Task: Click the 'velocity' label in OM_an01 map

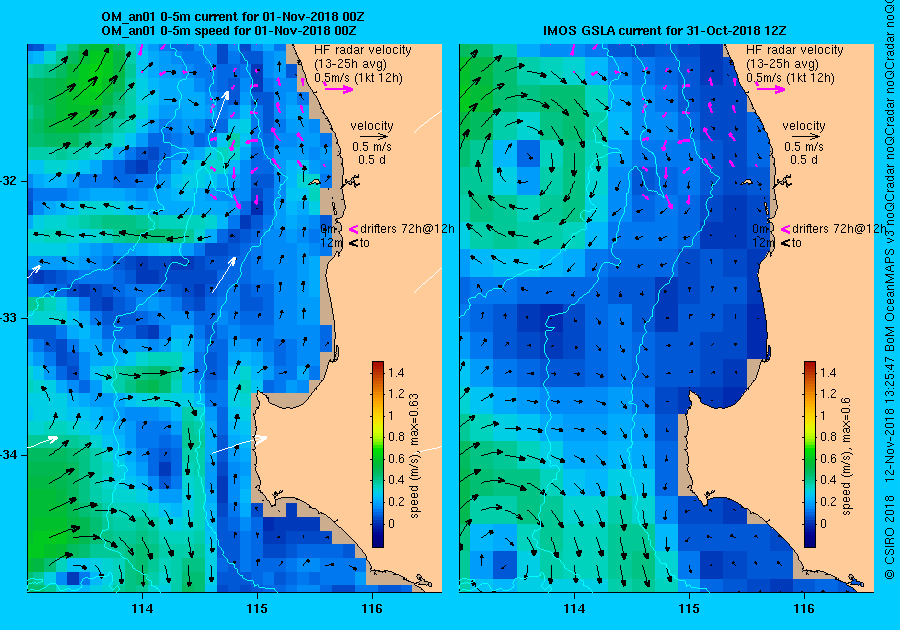Action: 372,126
